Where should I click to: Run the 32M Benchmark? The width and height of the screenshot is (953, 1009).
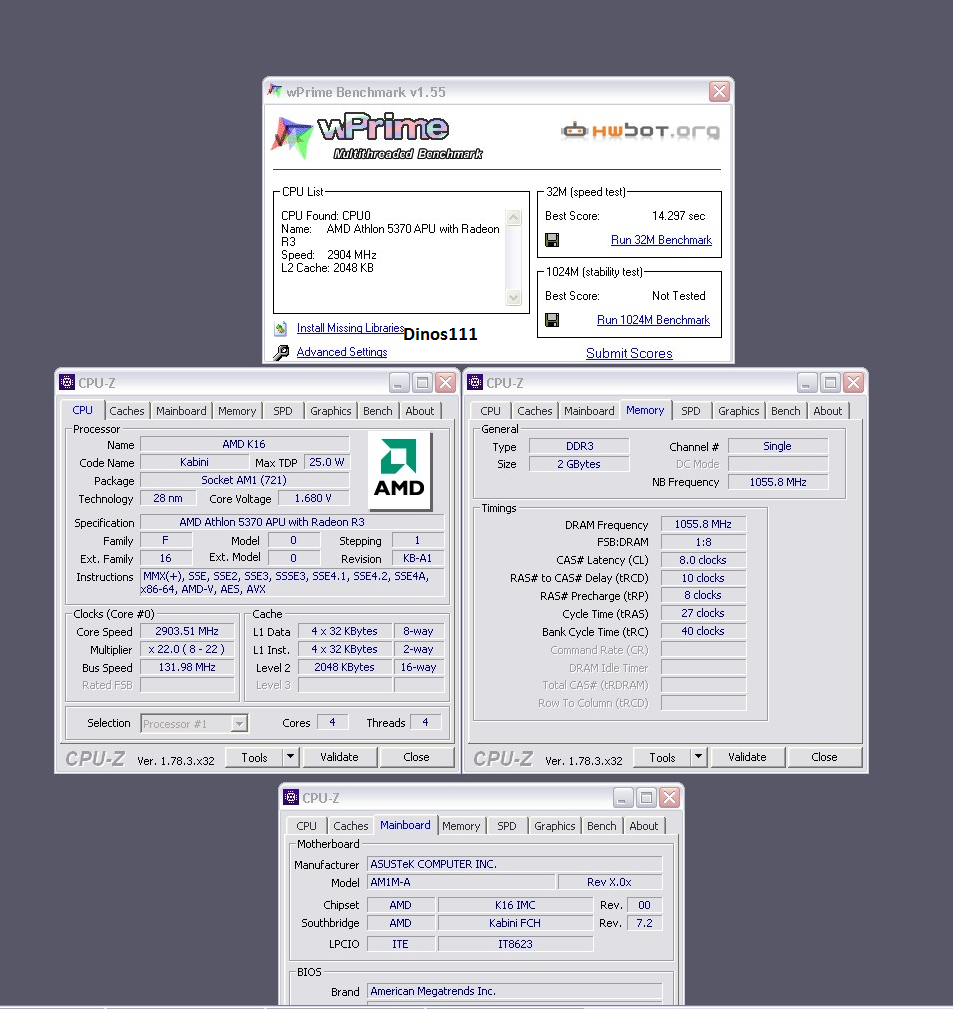pos(661,240)
